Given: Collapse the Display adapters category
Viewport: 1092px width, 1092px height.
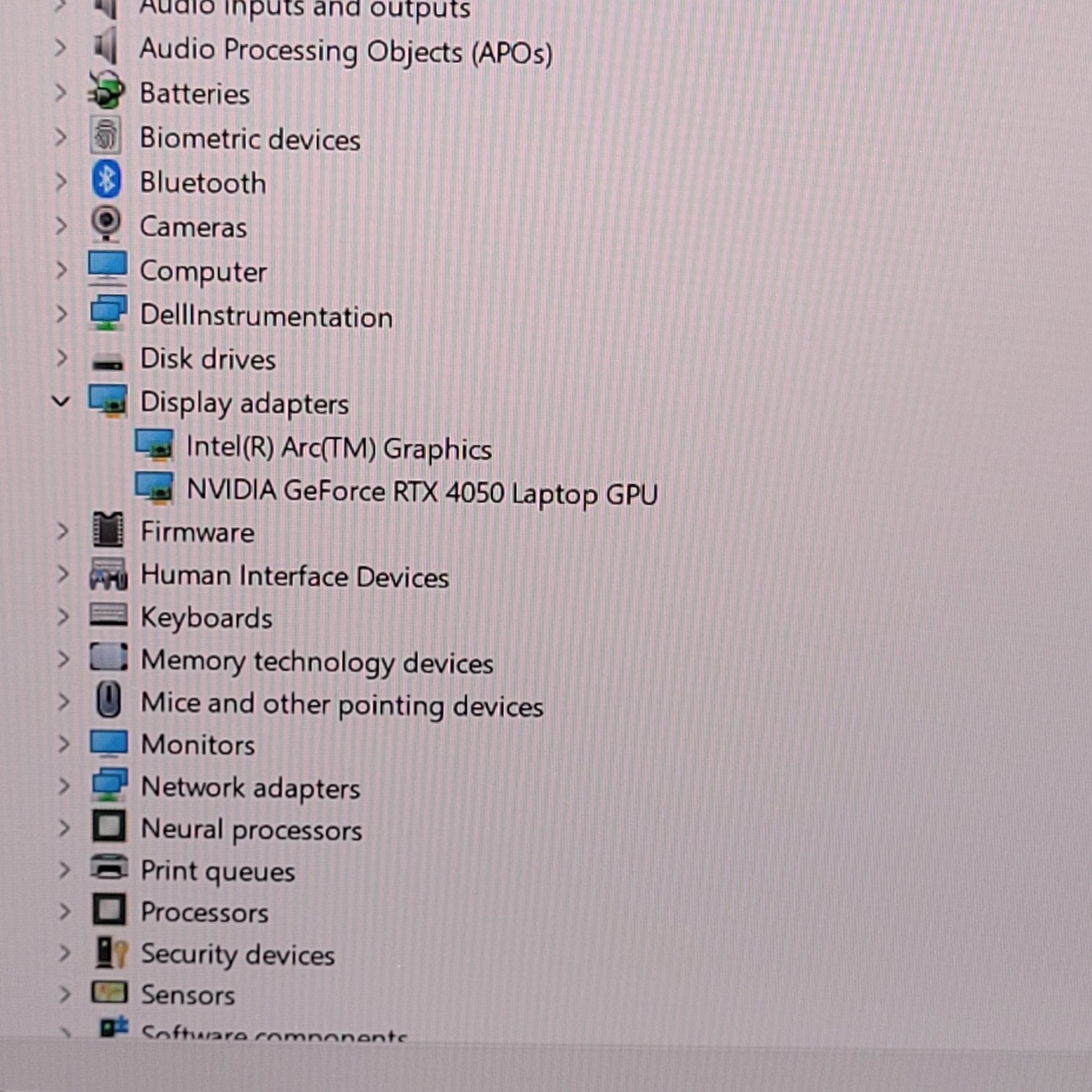Looking at the screenshot, I should 61,402.
